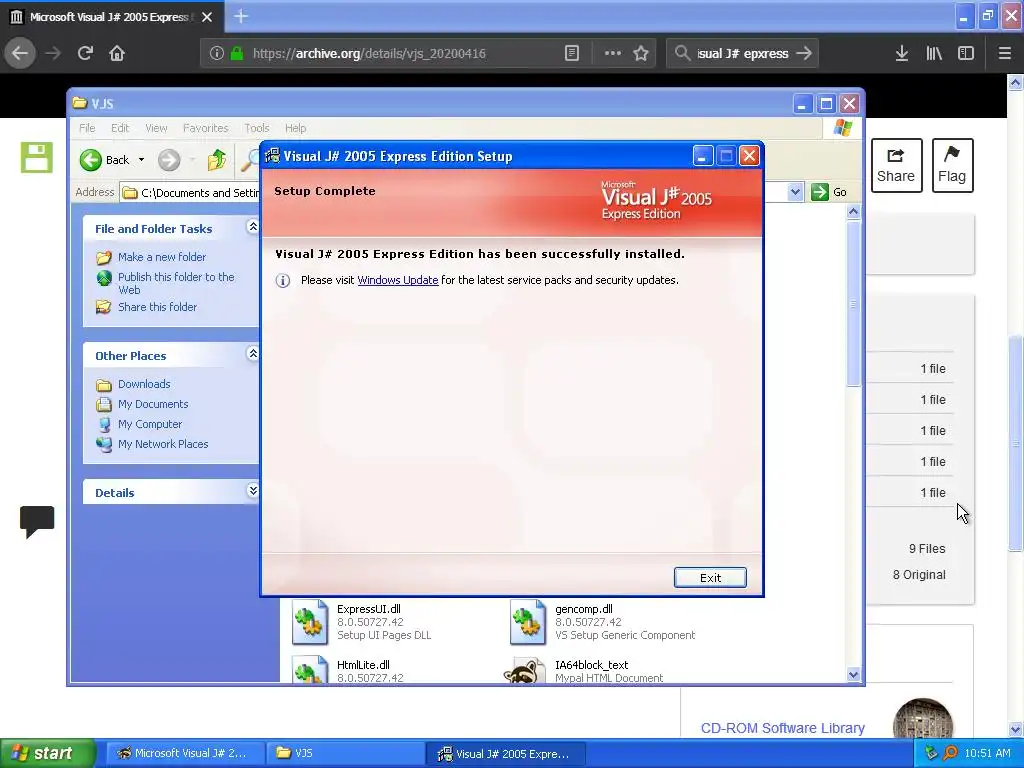This screenshot has height=768, width=1024.
Task: Show site information icon in address bar
Action: (217, 54)
